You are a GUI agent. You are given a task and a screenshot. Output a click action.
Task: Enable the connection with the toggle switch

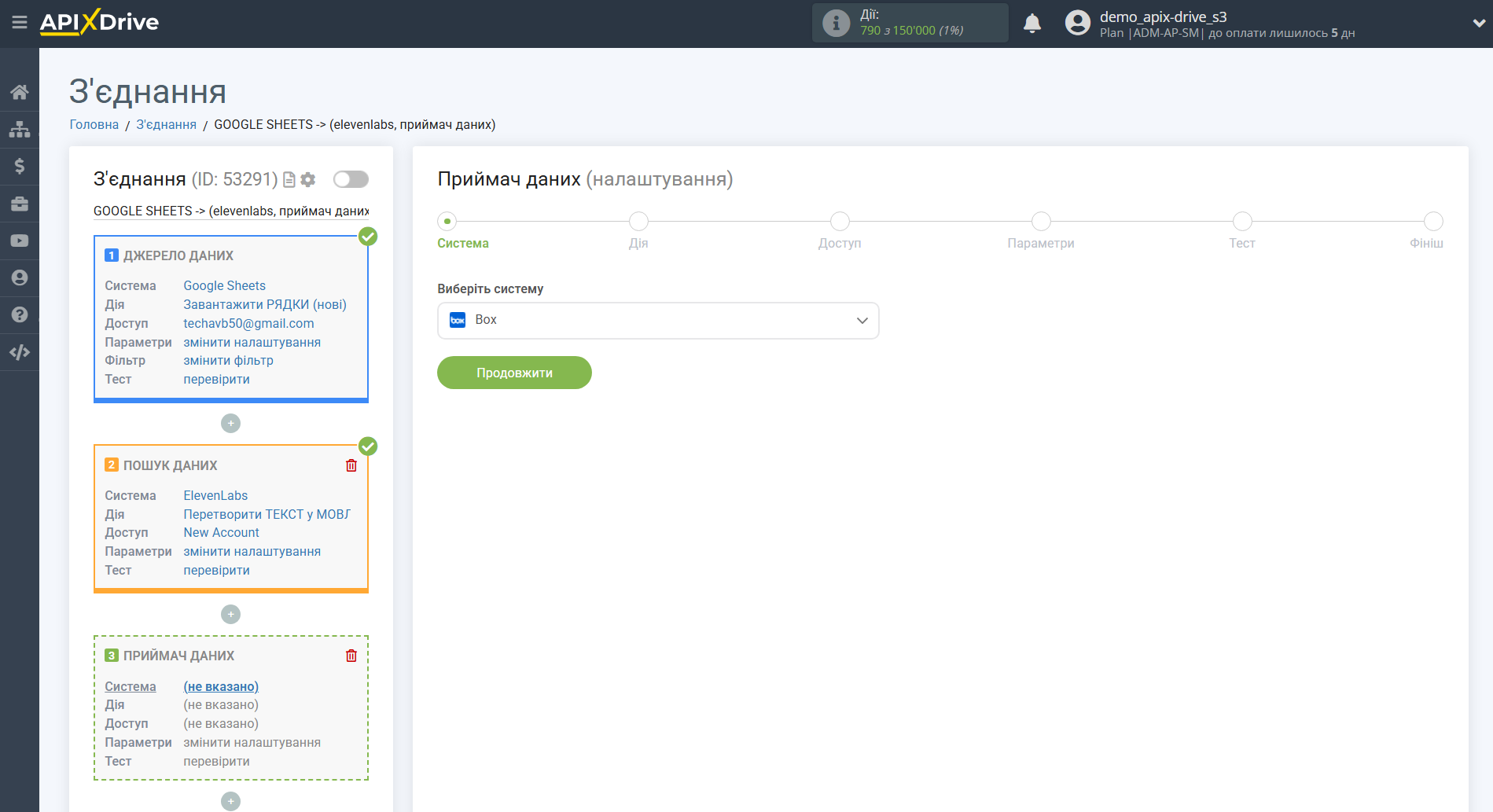coord(350,179)
